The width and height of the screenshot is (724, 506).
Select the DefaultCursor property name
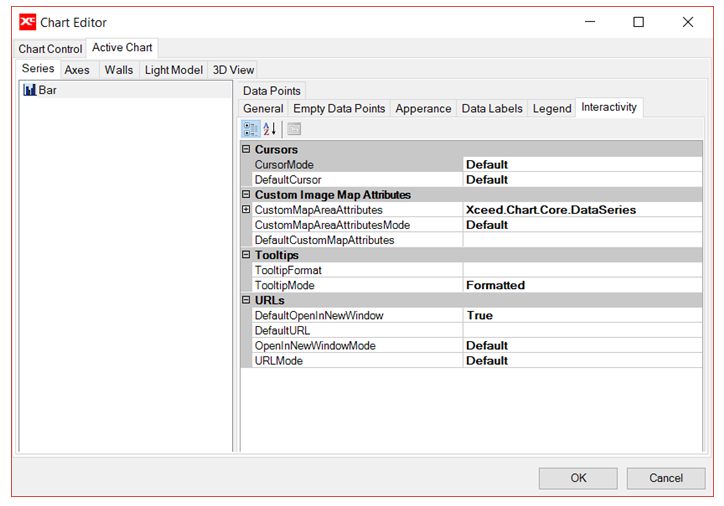(357, 180)
